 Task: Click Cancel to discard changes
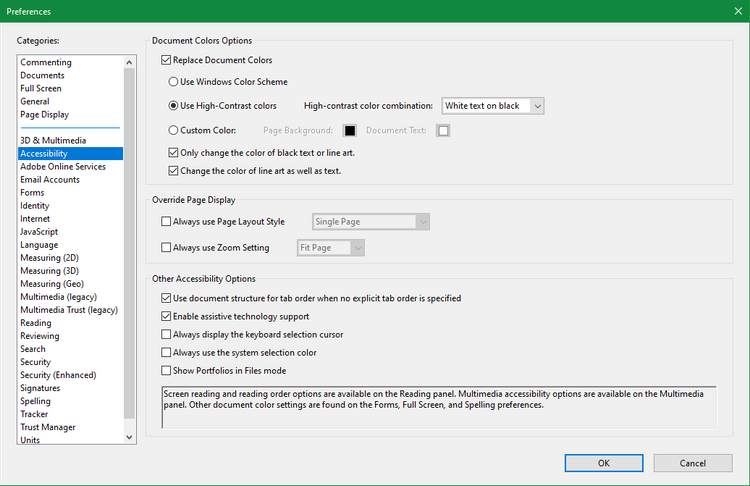click(x=693, y=463)
